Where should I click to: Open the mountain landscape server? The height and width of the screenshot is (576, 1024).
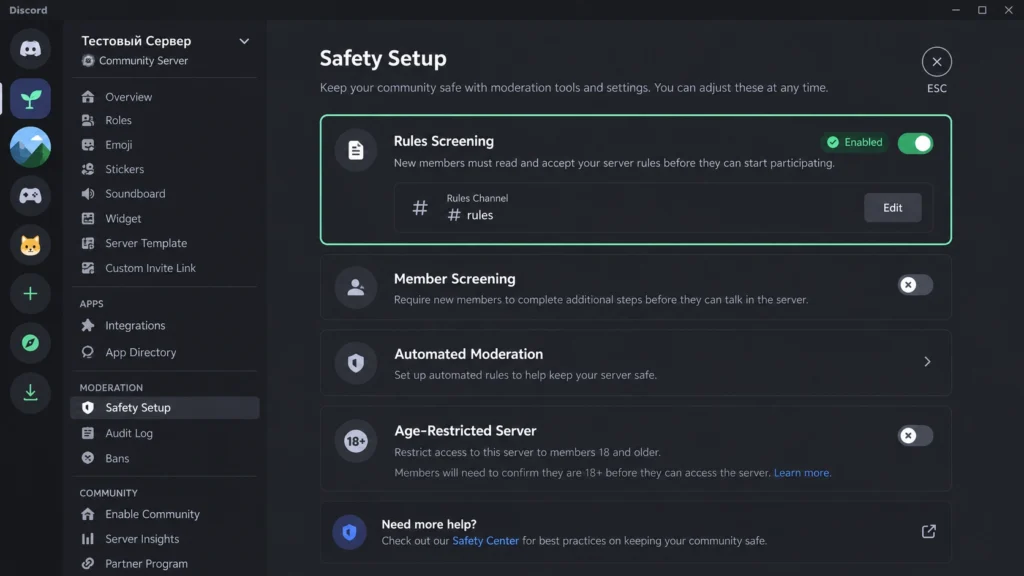click(x=30, y=147)
